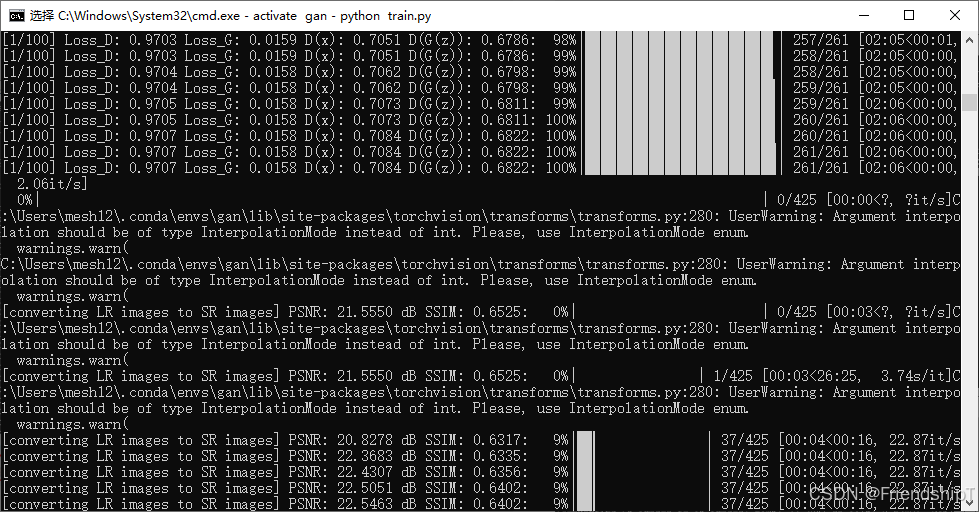Click the first 'warnings.warn(' line
The width and height of the screenshot is (979, 512).
pos(72,248)
